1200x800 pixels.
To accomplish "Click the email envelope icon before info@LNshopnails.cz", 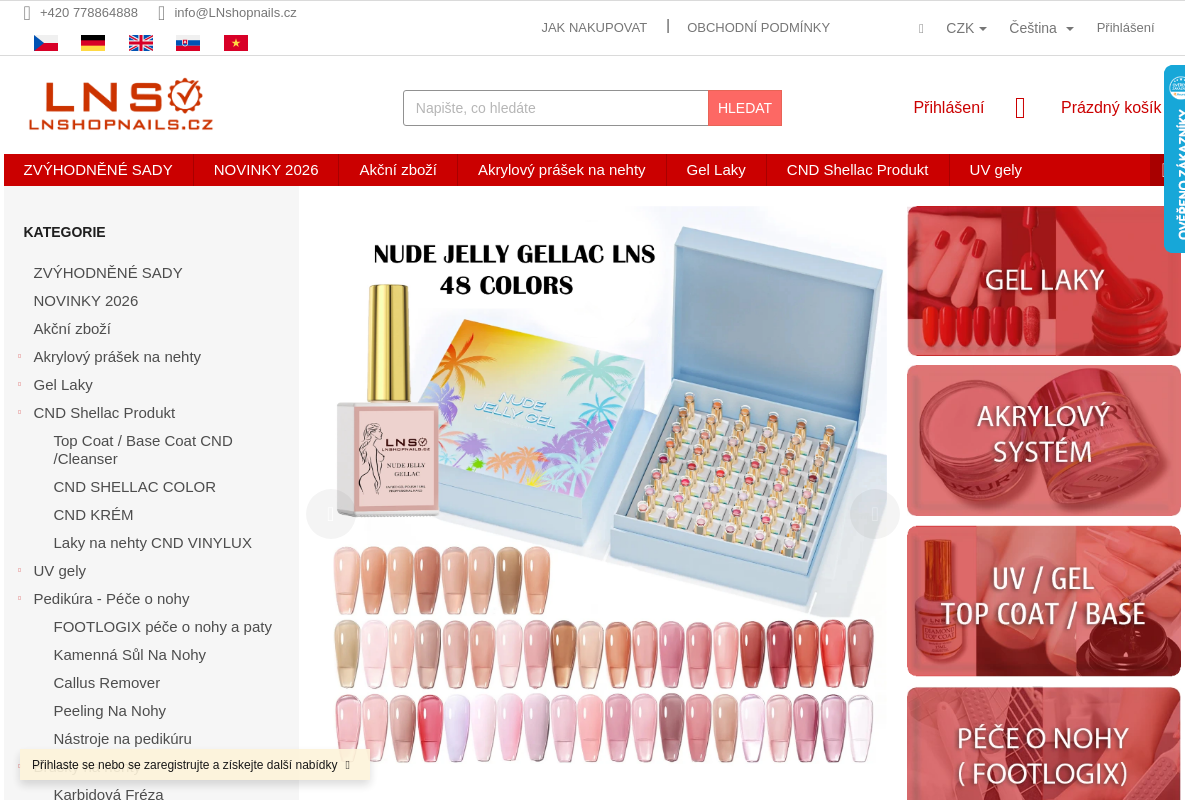I will 162,13.
